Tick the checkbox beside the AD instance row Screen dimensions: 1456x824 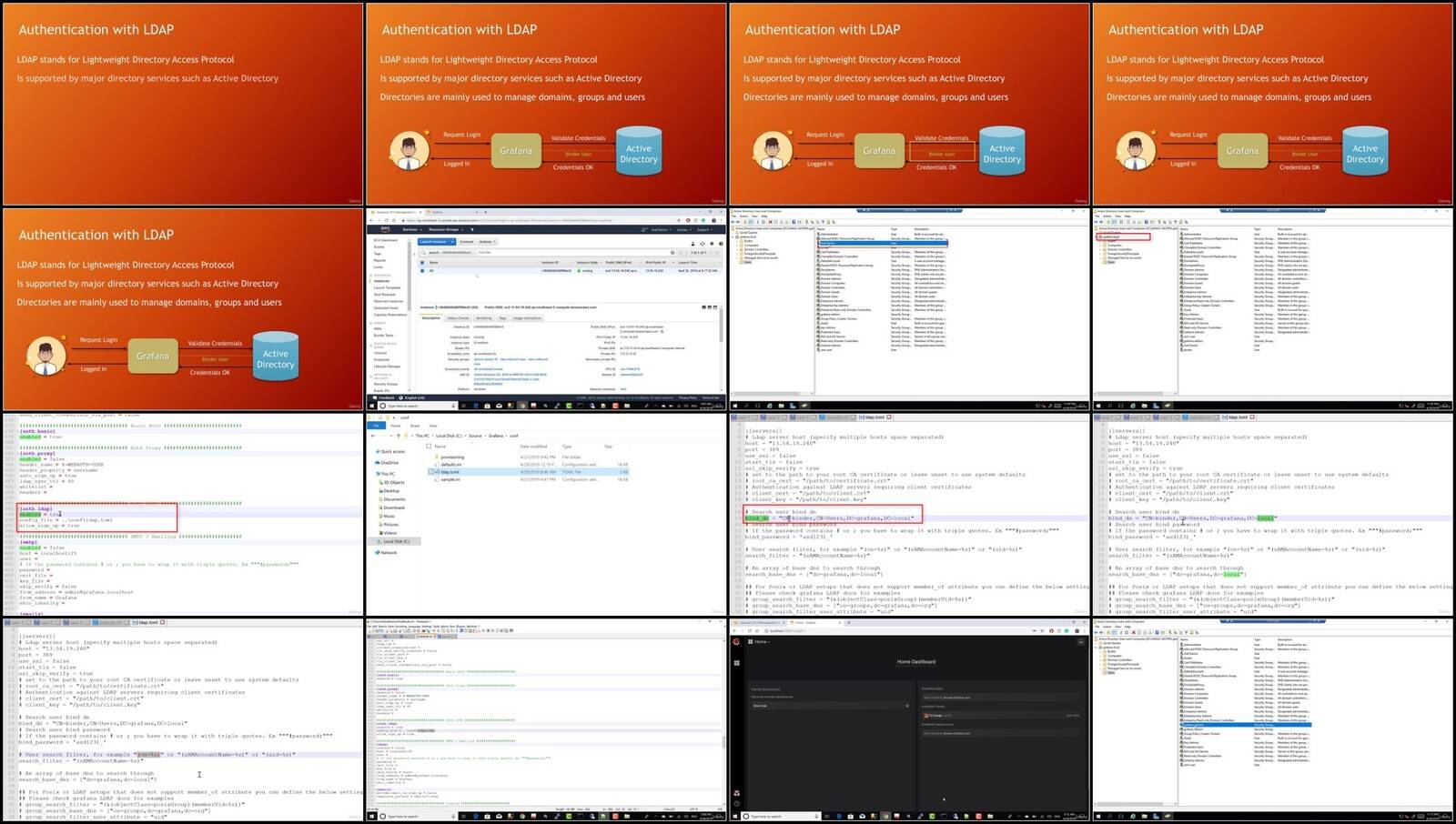tap(422, 271)
